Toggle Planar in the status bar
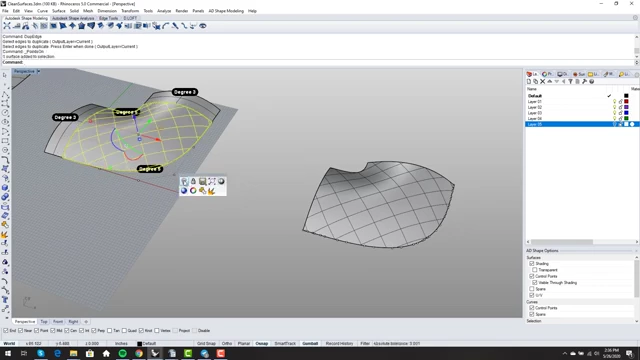 click(244, 344)
